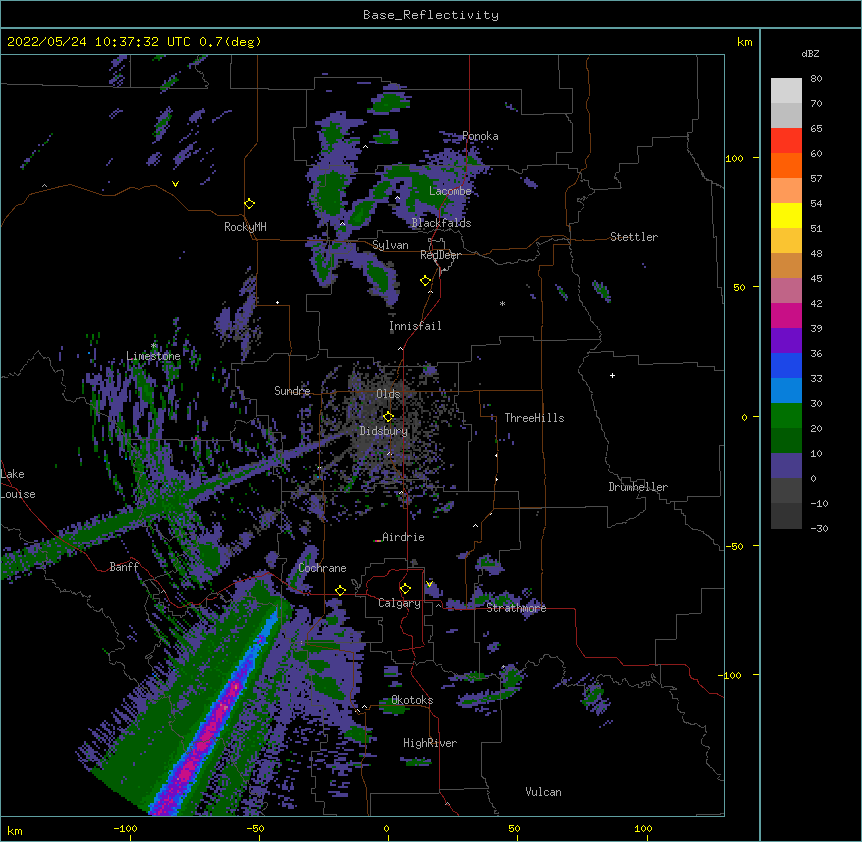Click the Olds label
The width and height of the screenshot is (862, 842).
[388, 394]
